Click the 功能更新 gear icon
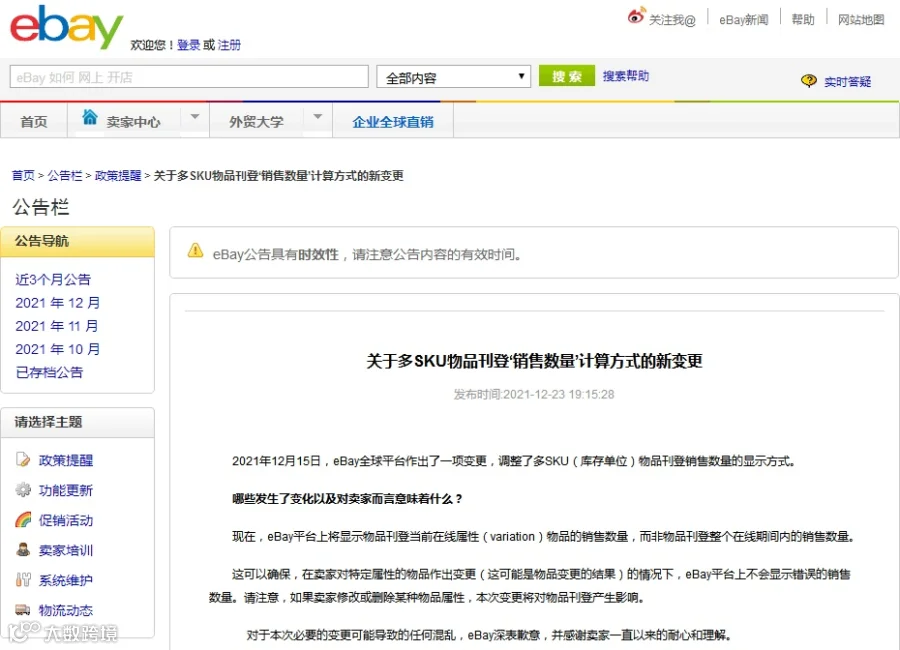This screenshot has width=900, height=650. point(23,490)
